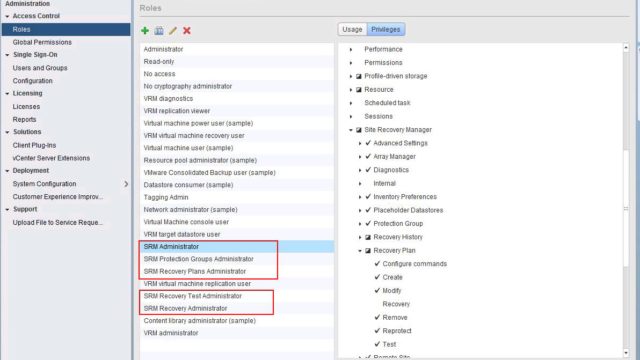Viewport: 640px width, 360px height.
Task: Collapse the Single Sign-On section
Action: 7,55
